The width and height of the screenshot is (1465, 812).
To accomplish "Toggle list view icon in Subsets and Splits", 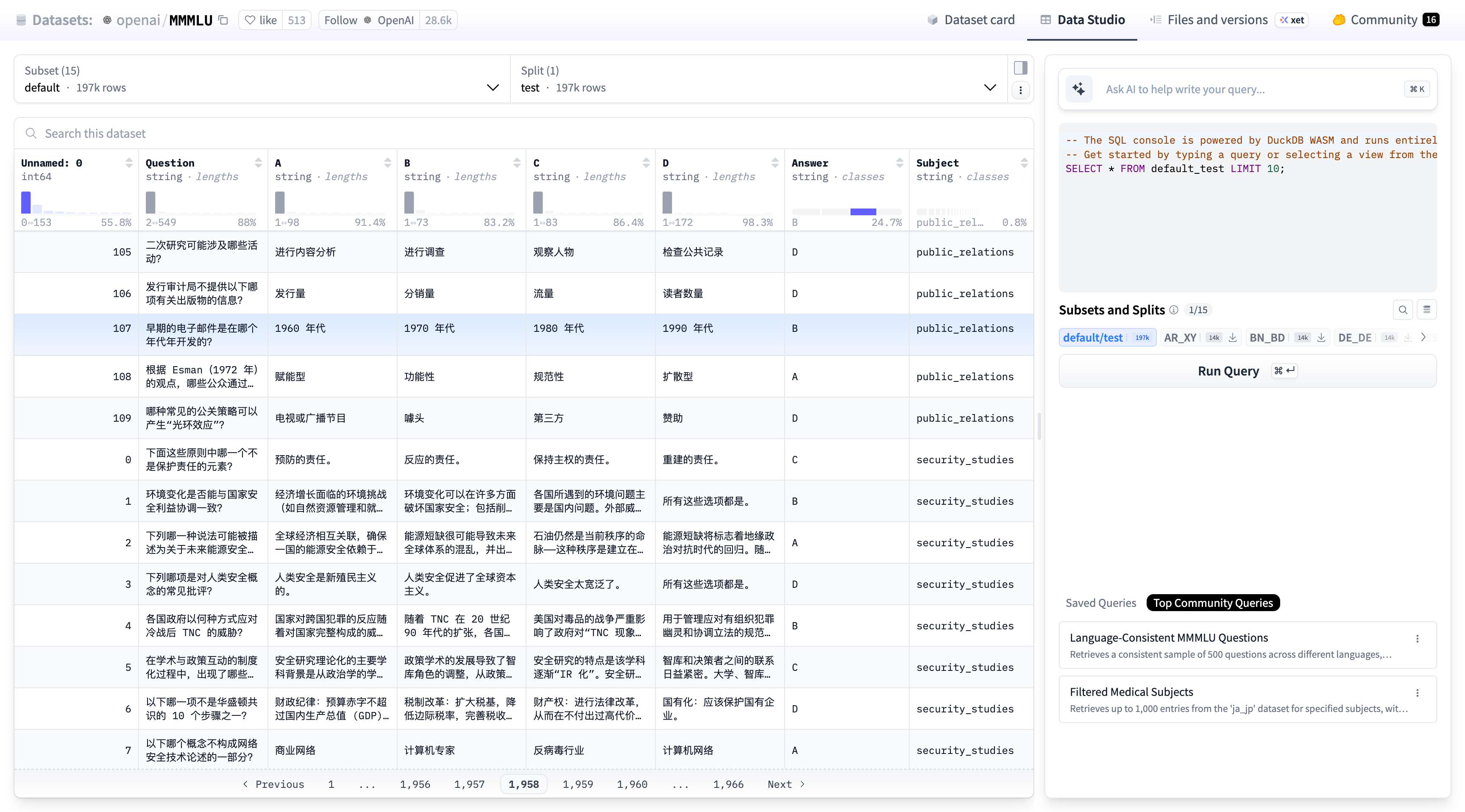I will pos(1426,310).
